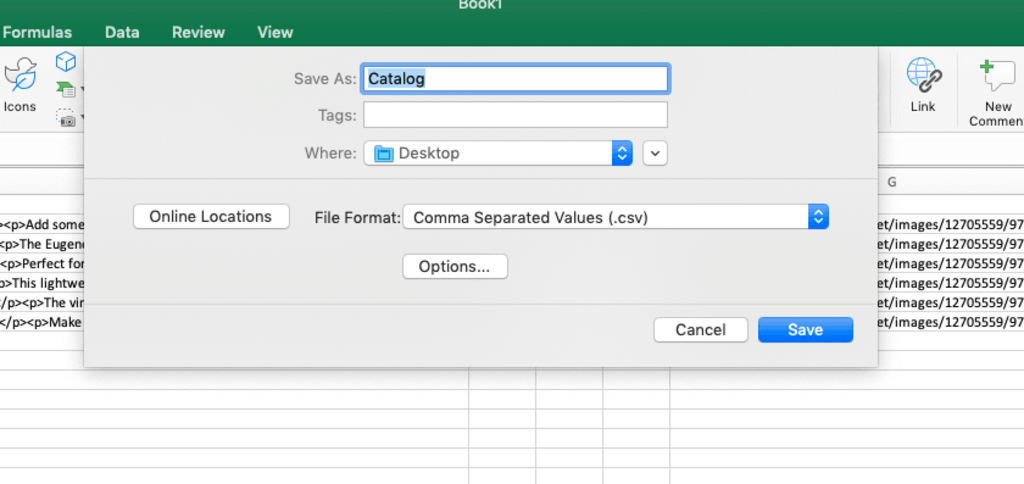
Task: Click into the Tags text field
Action: click(515, 115)
